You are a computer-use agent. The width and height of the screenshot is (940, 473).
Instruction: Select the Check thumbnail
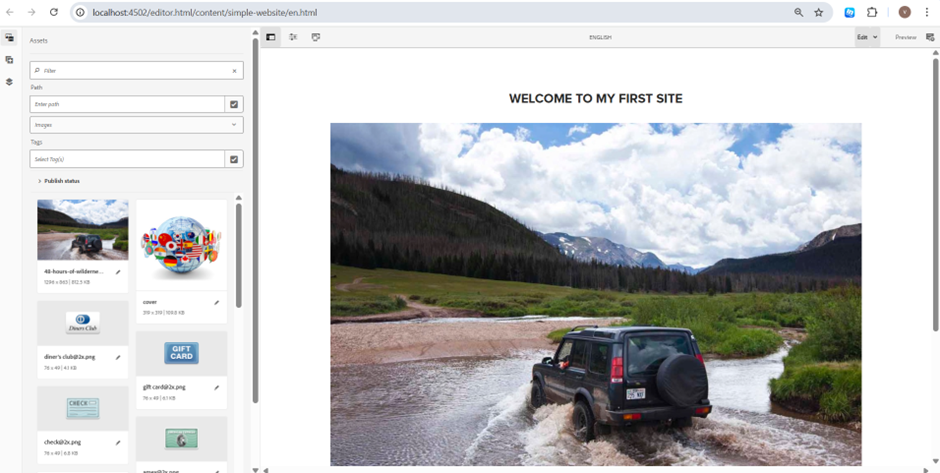83,408
